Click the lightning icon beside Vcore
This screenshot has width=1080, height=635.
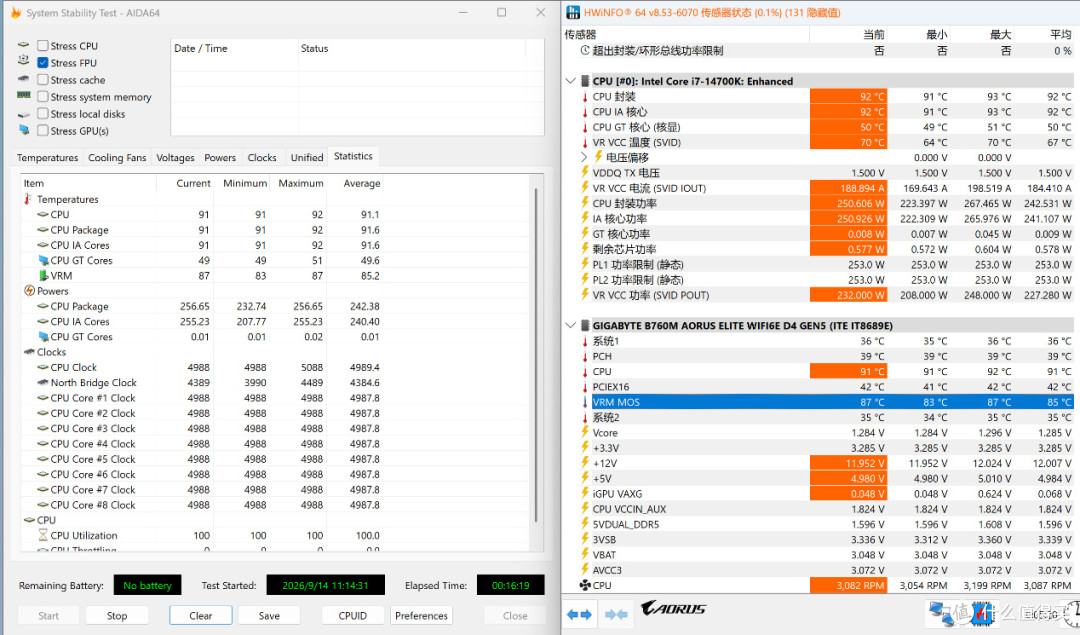point(585,433)
